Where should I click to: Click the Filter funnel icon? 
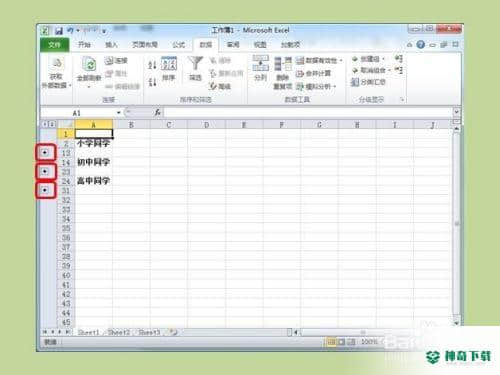coord(195,63)
